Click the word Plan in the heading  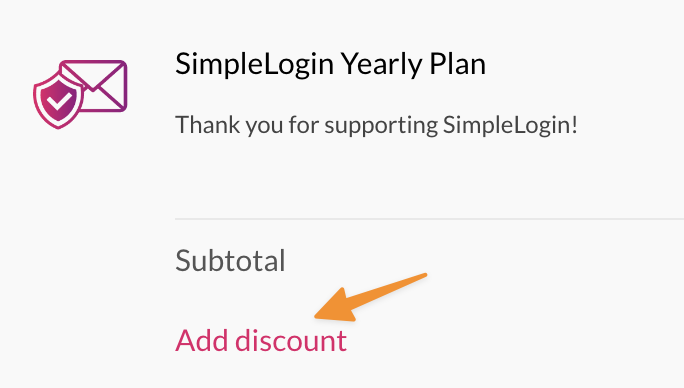click(458, 64)
